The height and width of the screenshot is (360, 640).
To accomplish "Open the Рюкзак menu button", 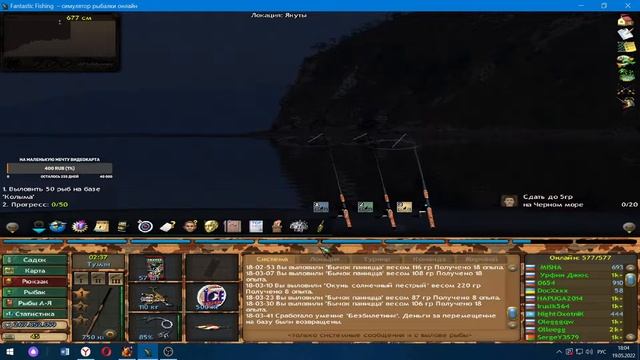I will tap(35, 282).
